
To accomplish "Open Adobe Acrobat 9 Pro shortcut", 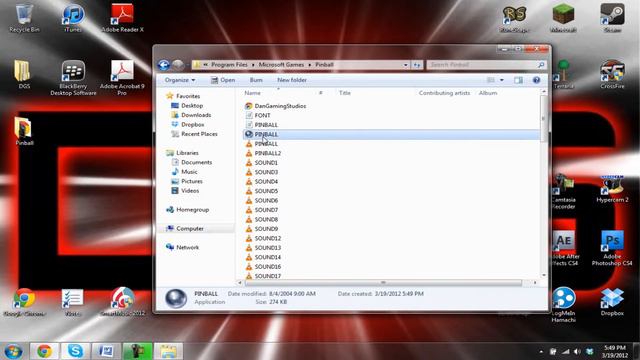I will tap(122, 78).
